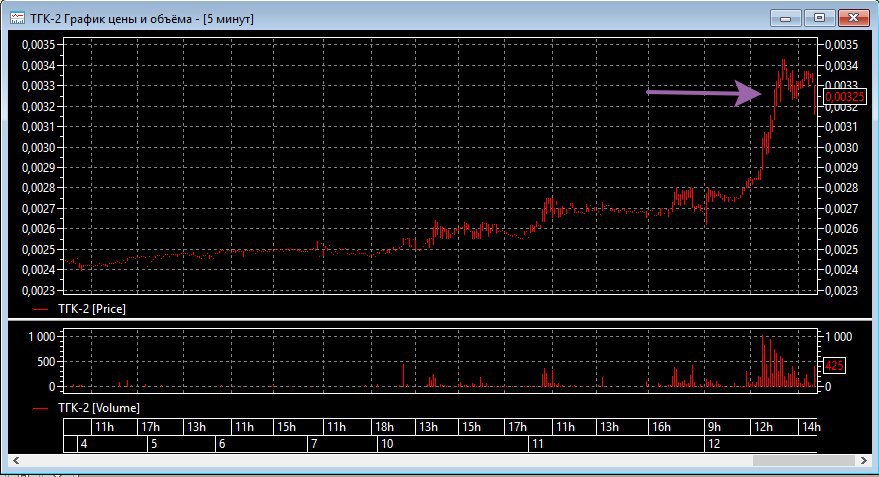Click the 14h time label

coord(811,427)
